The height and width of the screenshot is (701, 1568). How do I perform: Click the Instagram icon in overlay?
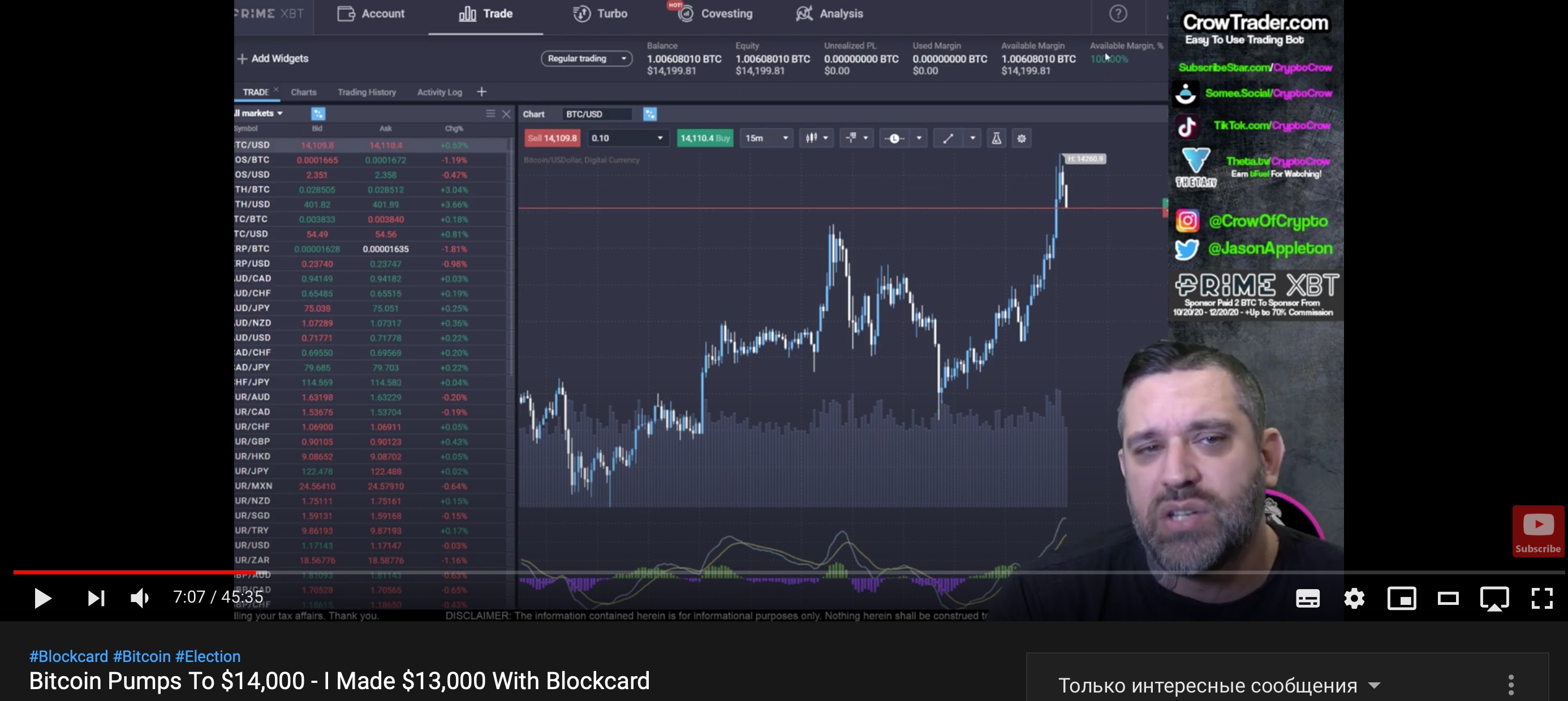click(x=1187, y=220)
